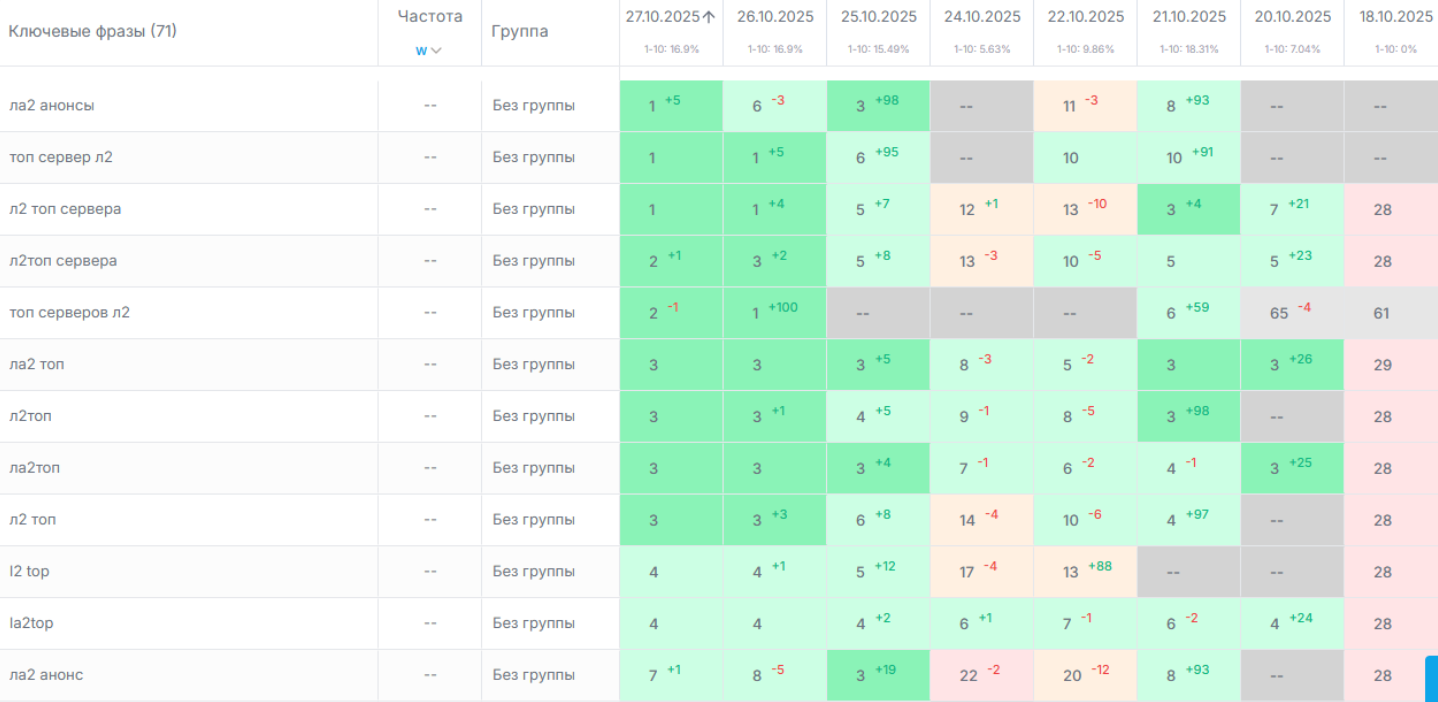The image size is (1438, 702).
Task: Click the sort arrow next to 27.10.2025
Action: click(x=709, y=17)
